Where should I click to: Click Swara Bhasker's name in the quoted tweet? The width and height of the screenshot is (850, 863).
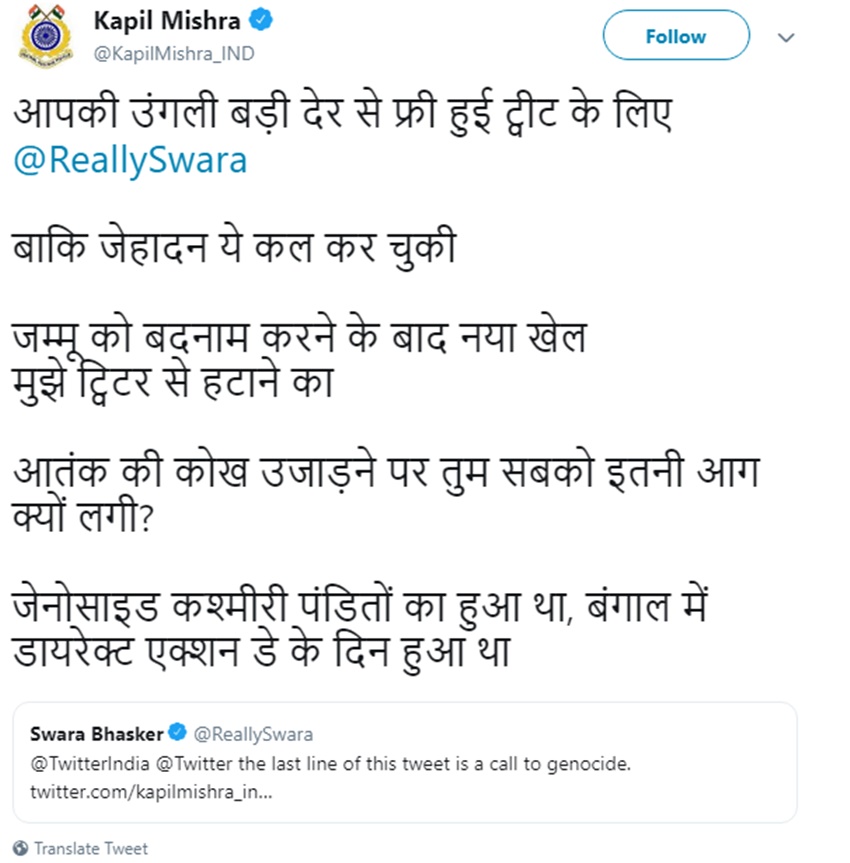tap(96, 734)
